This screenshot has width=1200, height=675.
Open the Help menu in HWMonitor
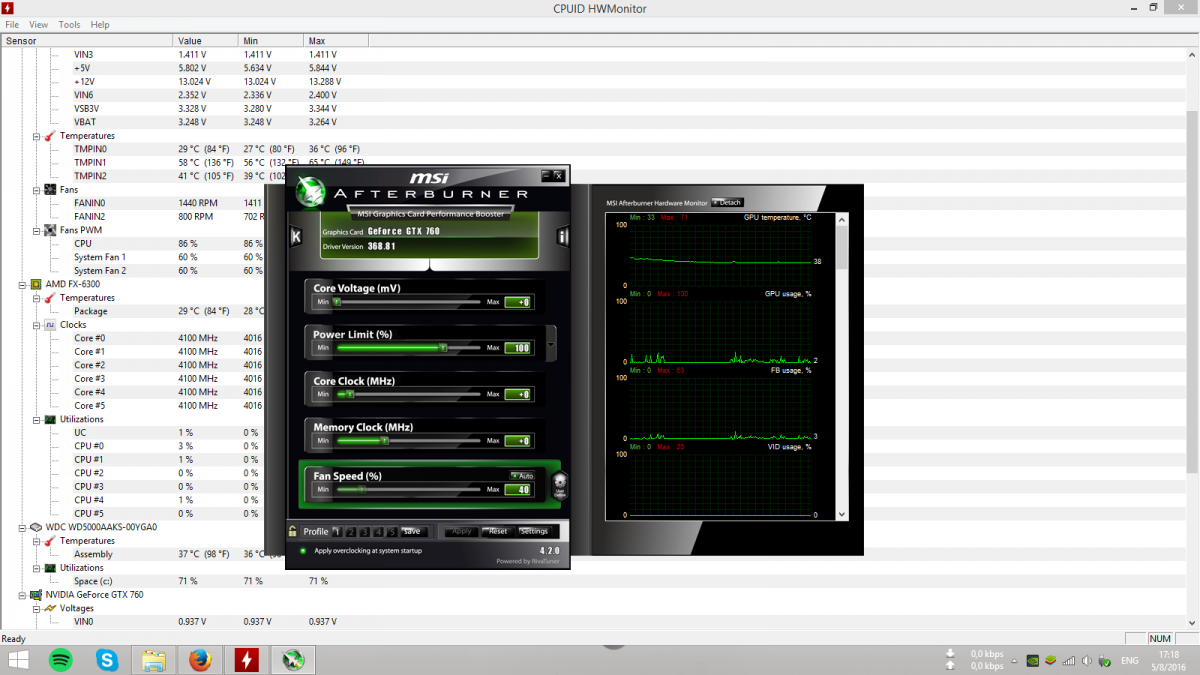pos(100,24)
